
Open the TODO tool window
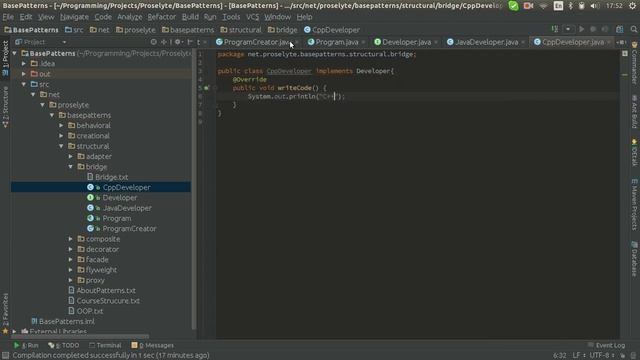tap(64, 345)
